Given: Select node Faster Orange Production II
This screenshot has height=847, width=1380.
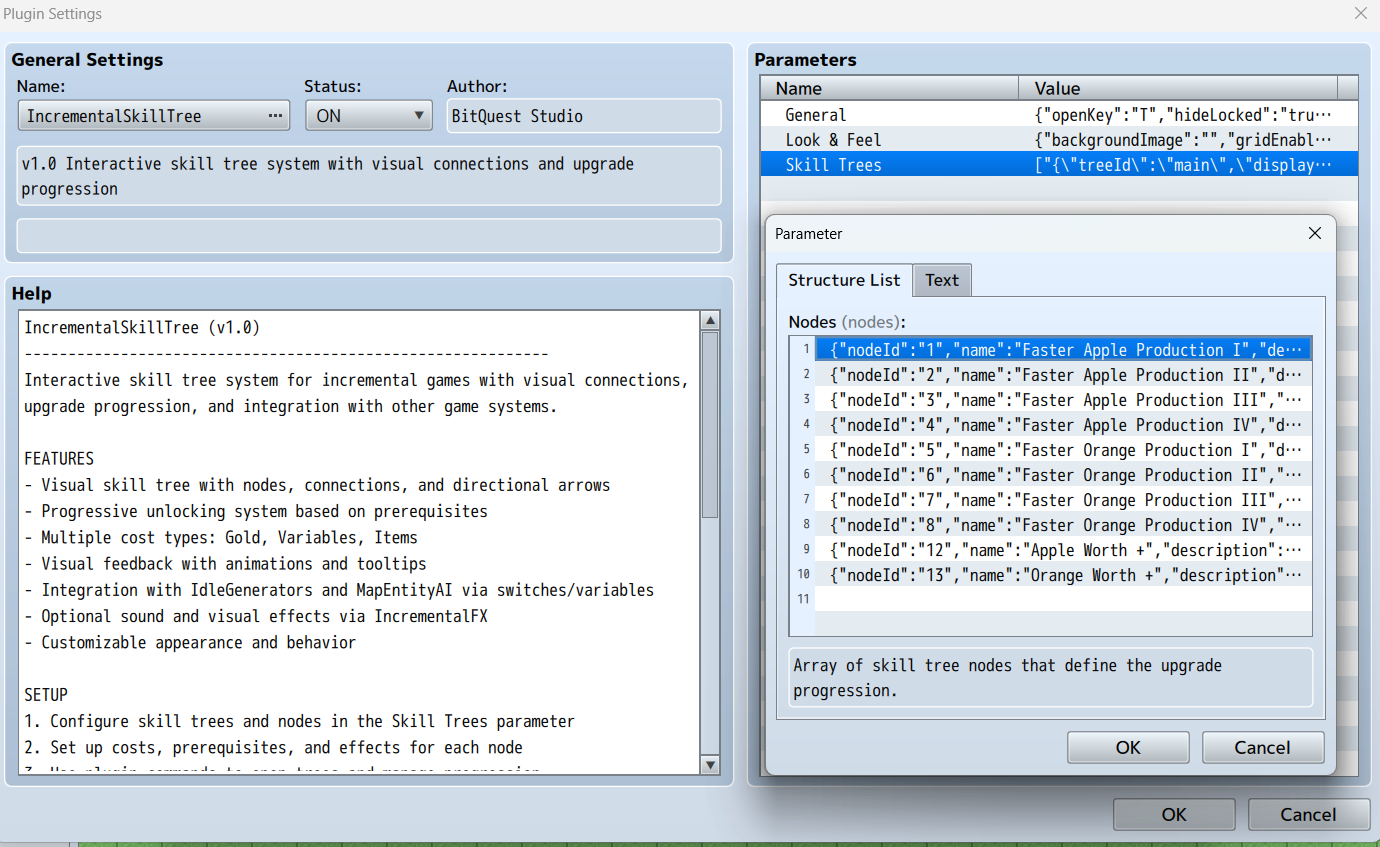Looking at the screenshot, I should tap(1063, 475).
